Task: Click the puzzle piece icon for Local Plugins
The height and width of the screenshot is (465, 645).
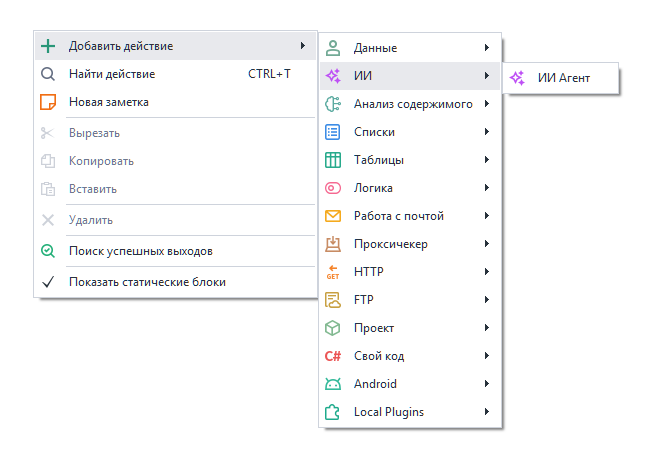Action: tap(332, 412)
